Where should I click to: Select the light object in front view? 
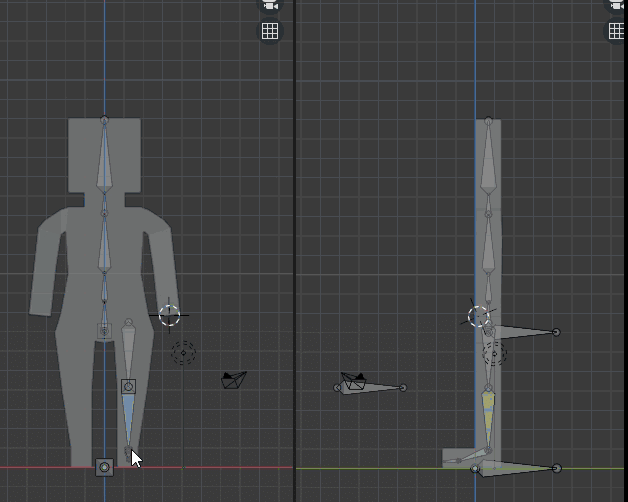pyautogui.click(x=183, y=353)
